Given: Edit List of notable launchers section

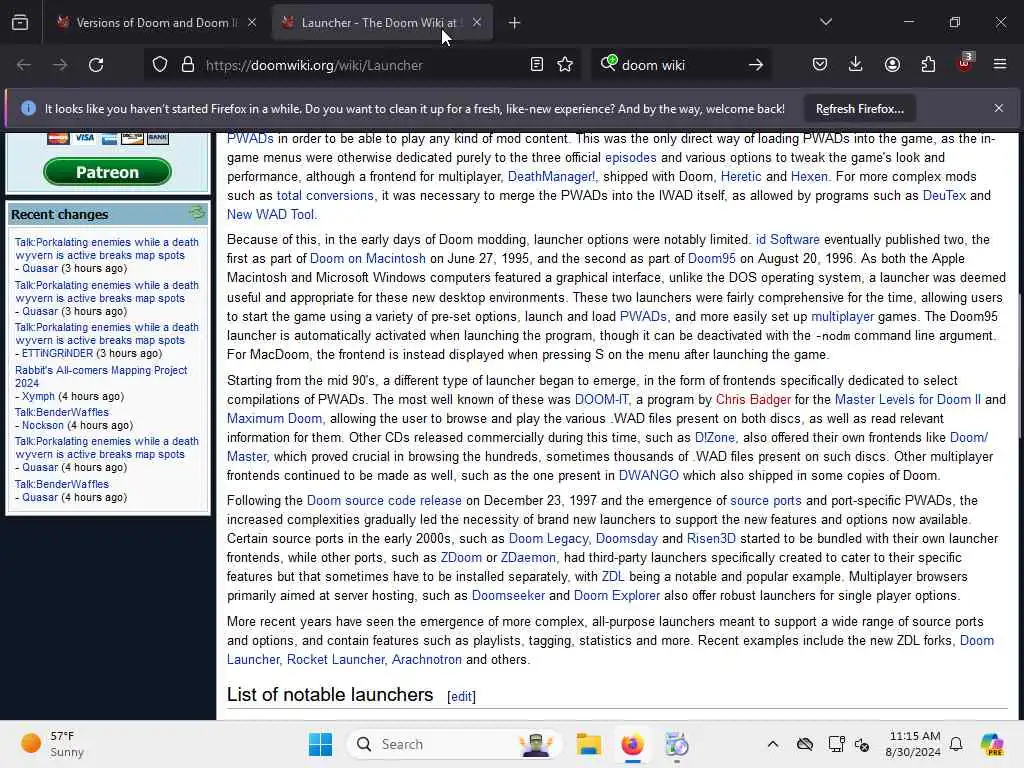Looking at the screenshot, I should 461,697.
